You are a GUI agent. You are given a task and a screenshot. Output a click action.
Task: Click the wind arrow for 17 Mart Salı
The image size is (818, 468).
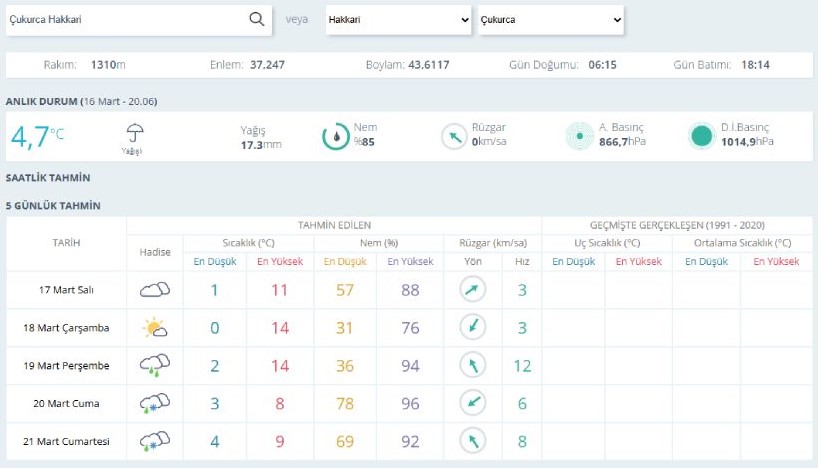pyautogui.click(x=471, y=290)
